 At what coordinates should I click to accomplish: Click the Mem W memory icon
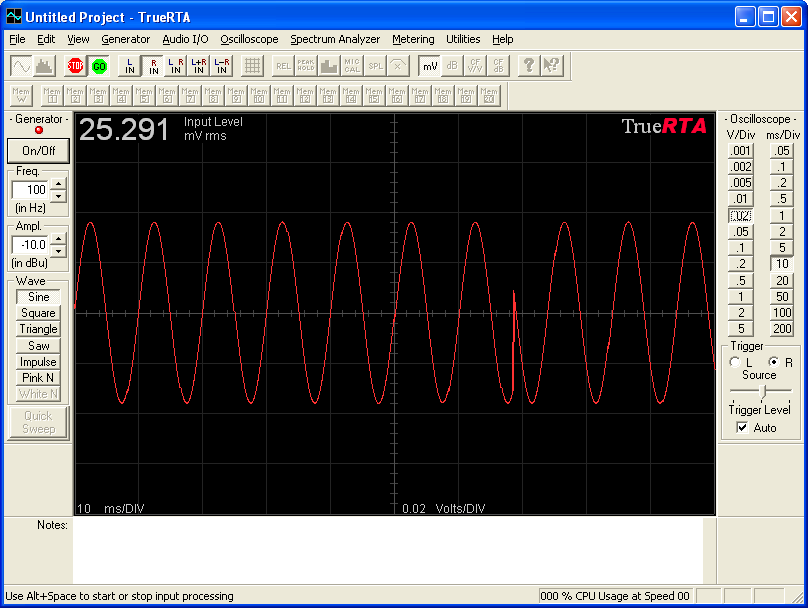(x=21, y=95)
